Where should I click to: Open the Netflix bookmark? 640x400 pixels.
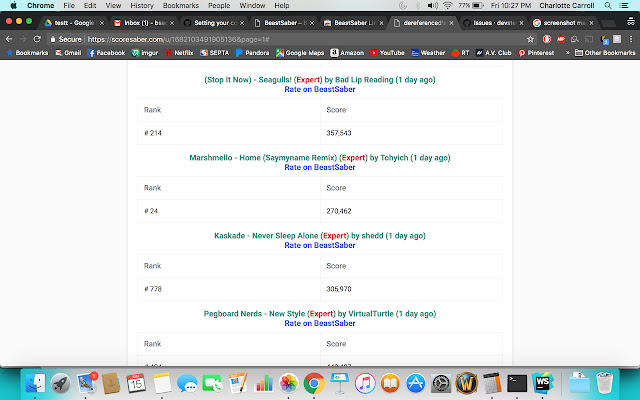179,53
